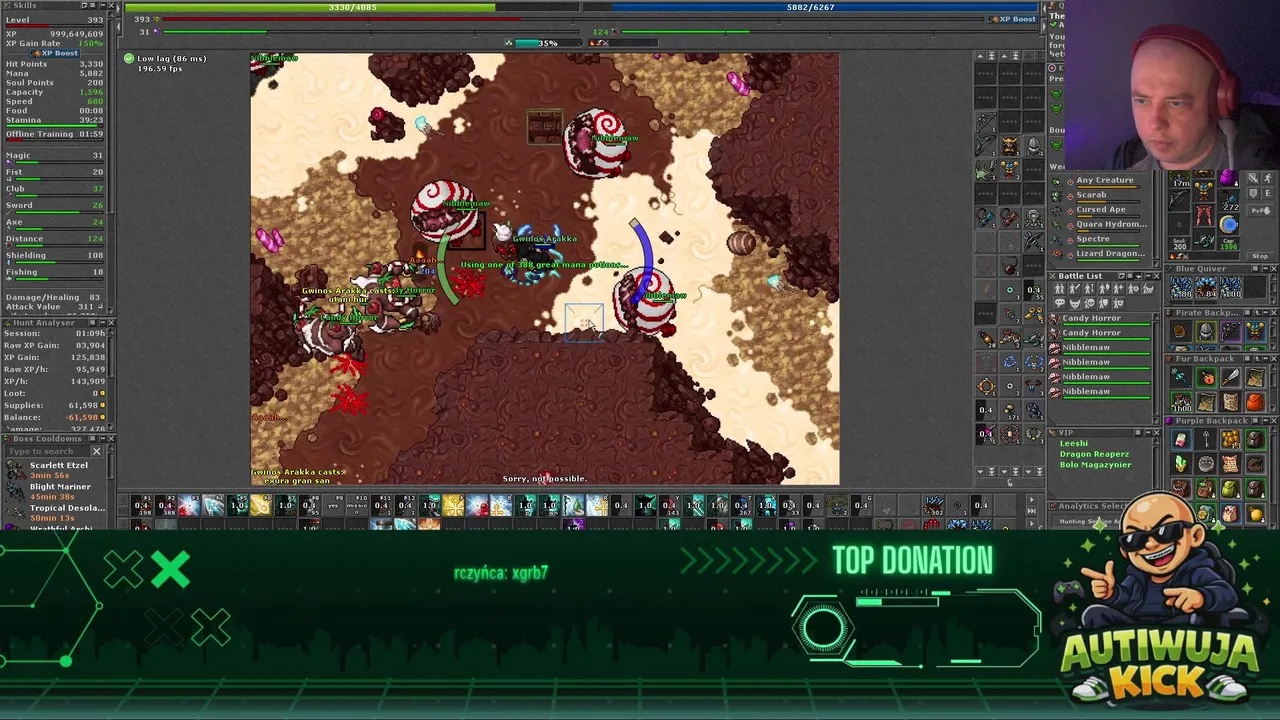Select Cursed Ape in prey tracker
The image size is (1280, 720).
[x=1099, y=211]
